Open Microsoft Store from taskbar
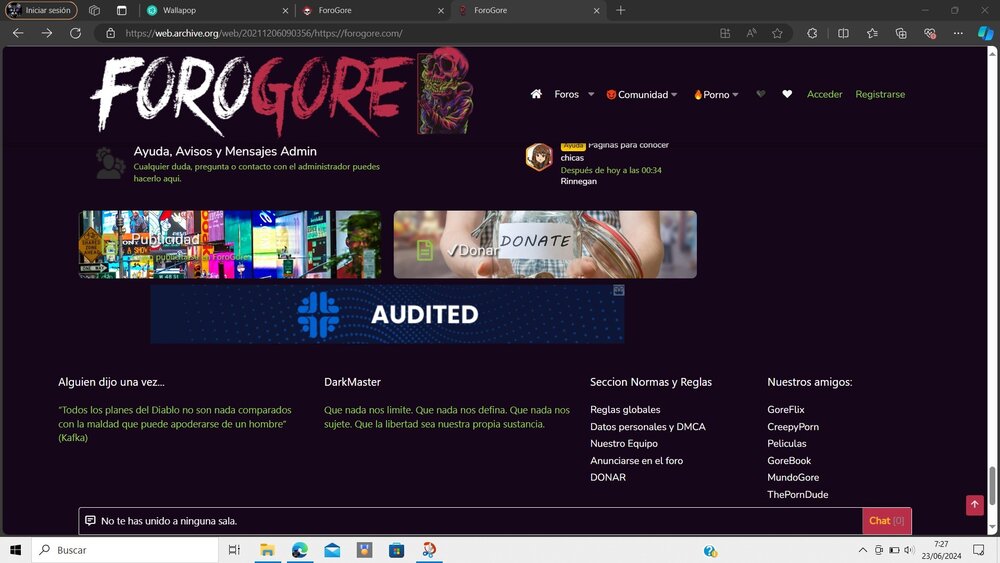Screen dimensions: 1000x563 tap(396, 550)
